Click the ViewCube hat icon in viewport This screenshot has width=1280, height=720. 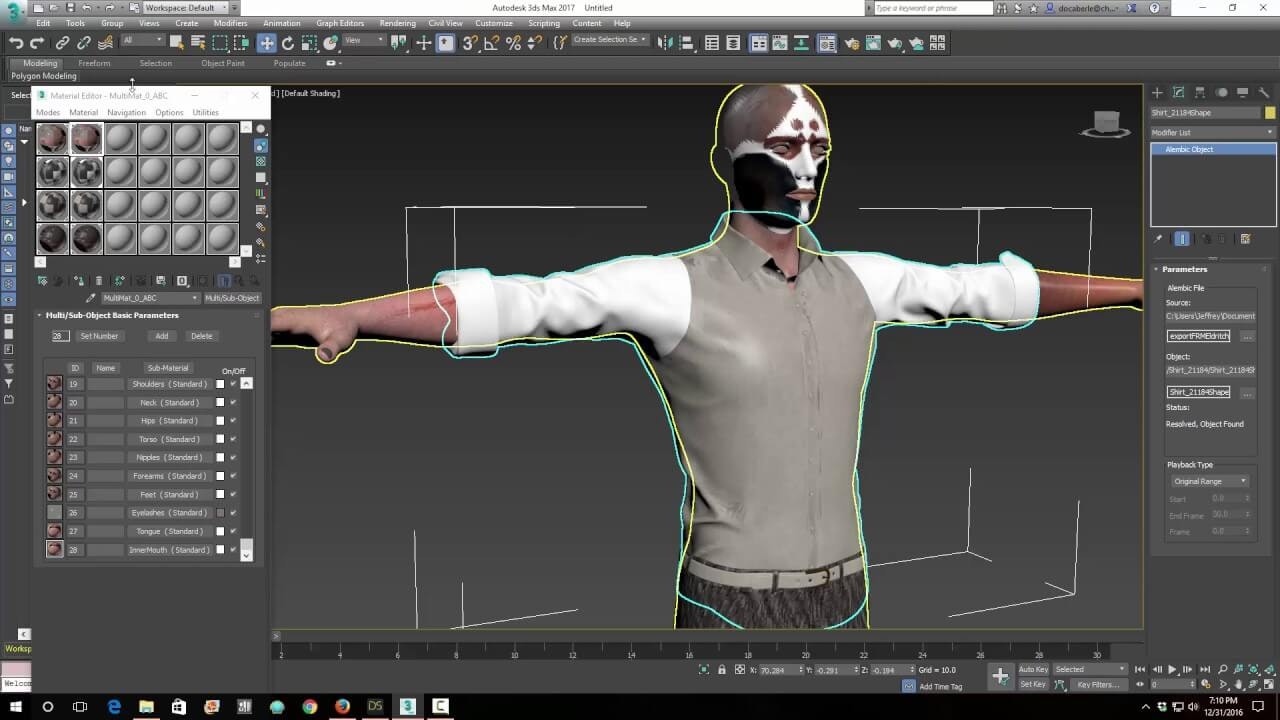(x=1104, y=123)
